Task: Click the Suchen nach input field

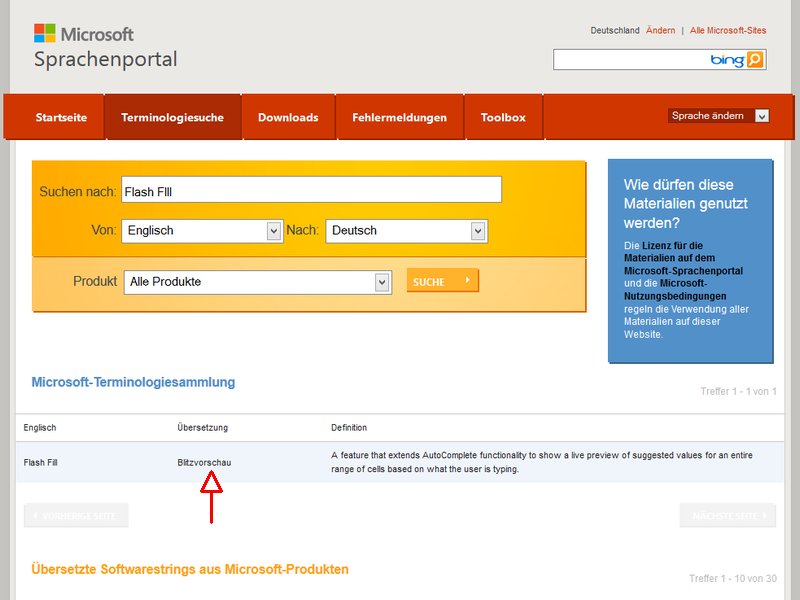Action: click(x=311, y=190)
